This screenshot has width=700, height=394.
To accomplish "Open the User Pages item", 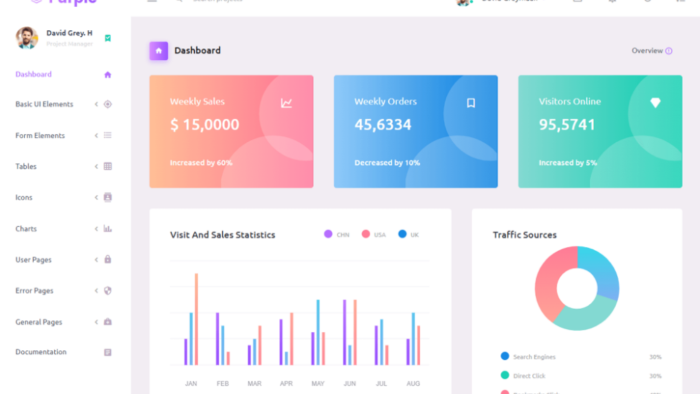I will tap(33, 260).
